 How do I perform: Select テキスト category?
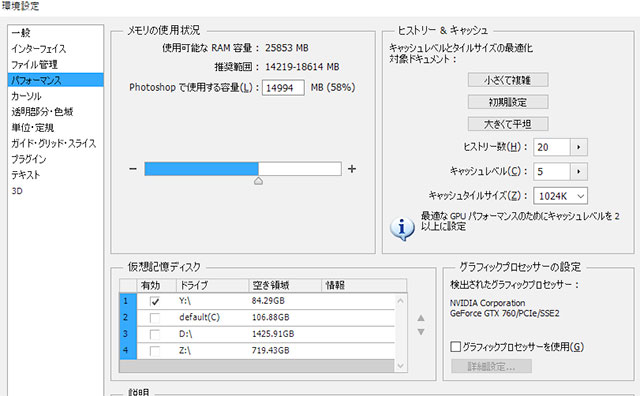[x=25, y=175]
